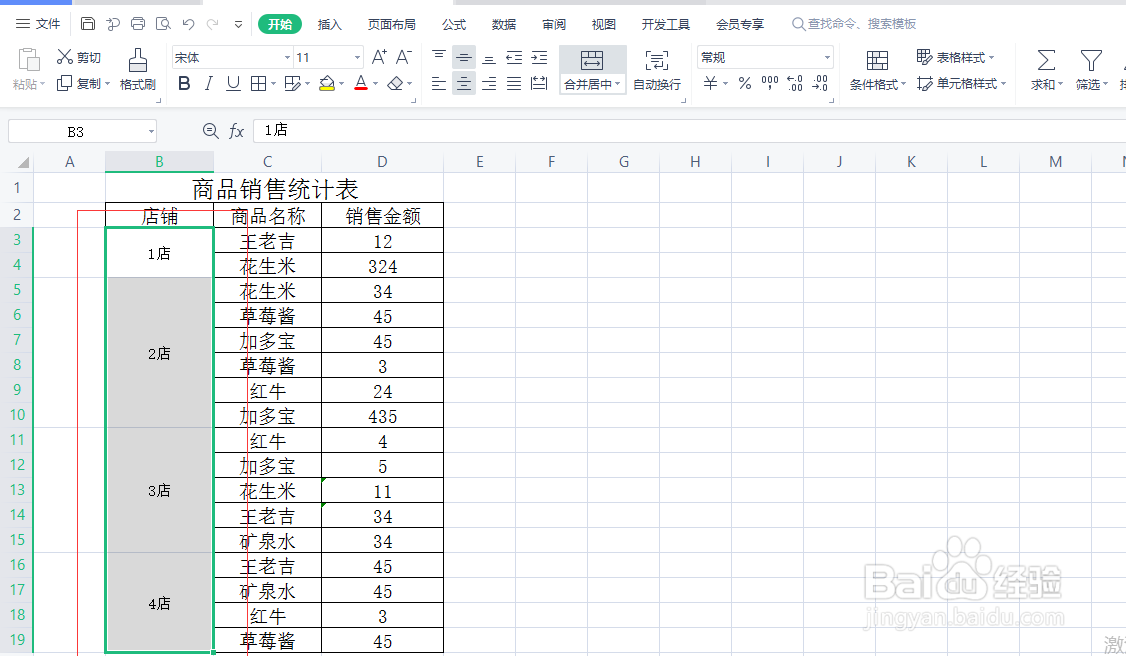Click the Select All corner triangle
1126x656 pixels.
coord(23,161)
